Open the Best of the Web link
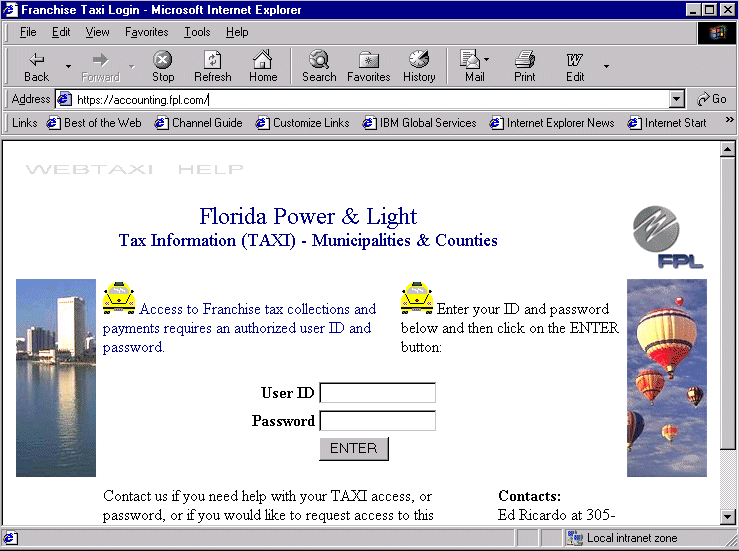Screen dimensions: 739x551 [94, 123]
